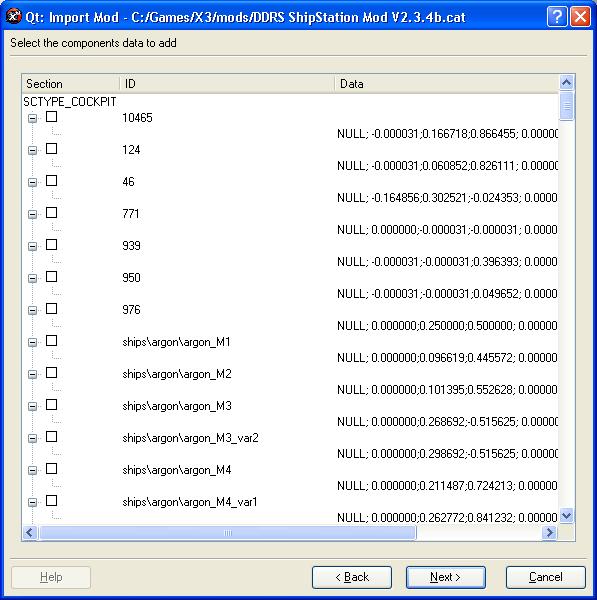597x600 pixels.
Task: Select the ID text 10465
Action: click(137, 117)
